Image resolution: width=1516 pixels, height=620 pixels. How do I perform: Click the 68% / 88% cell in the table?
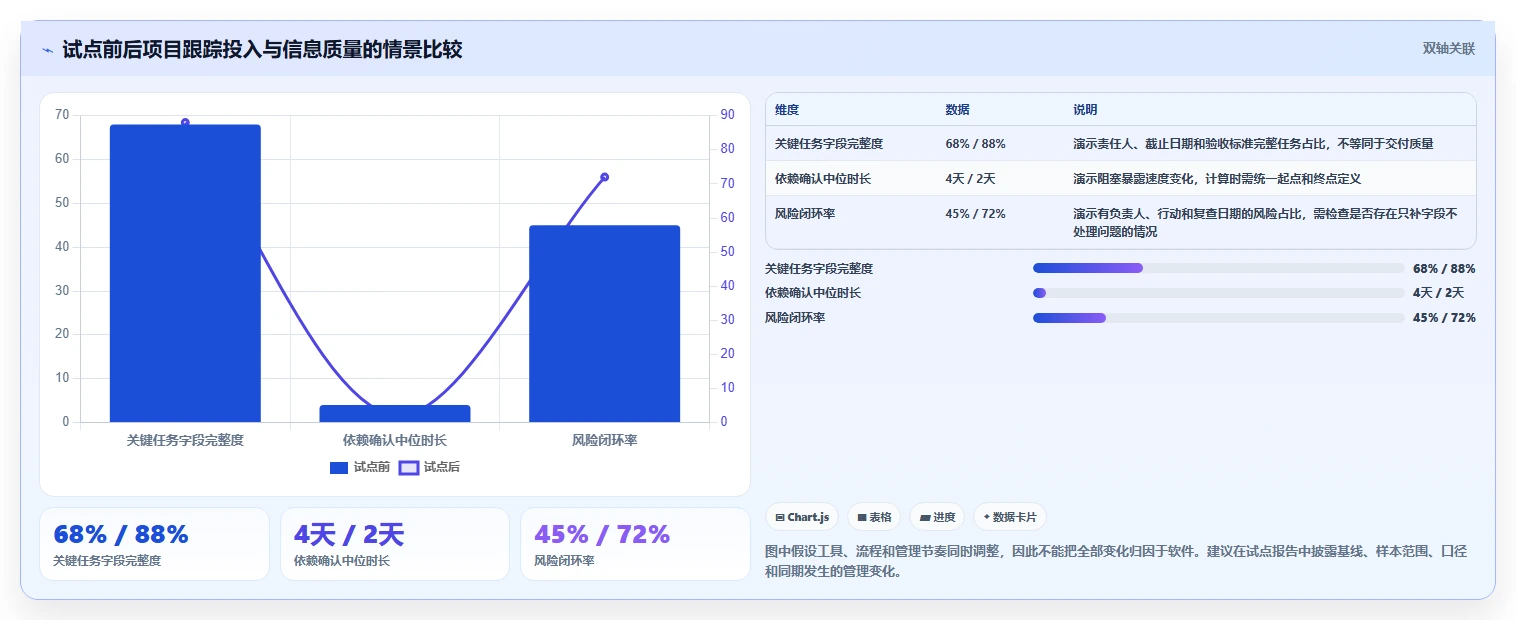point(975,144)
